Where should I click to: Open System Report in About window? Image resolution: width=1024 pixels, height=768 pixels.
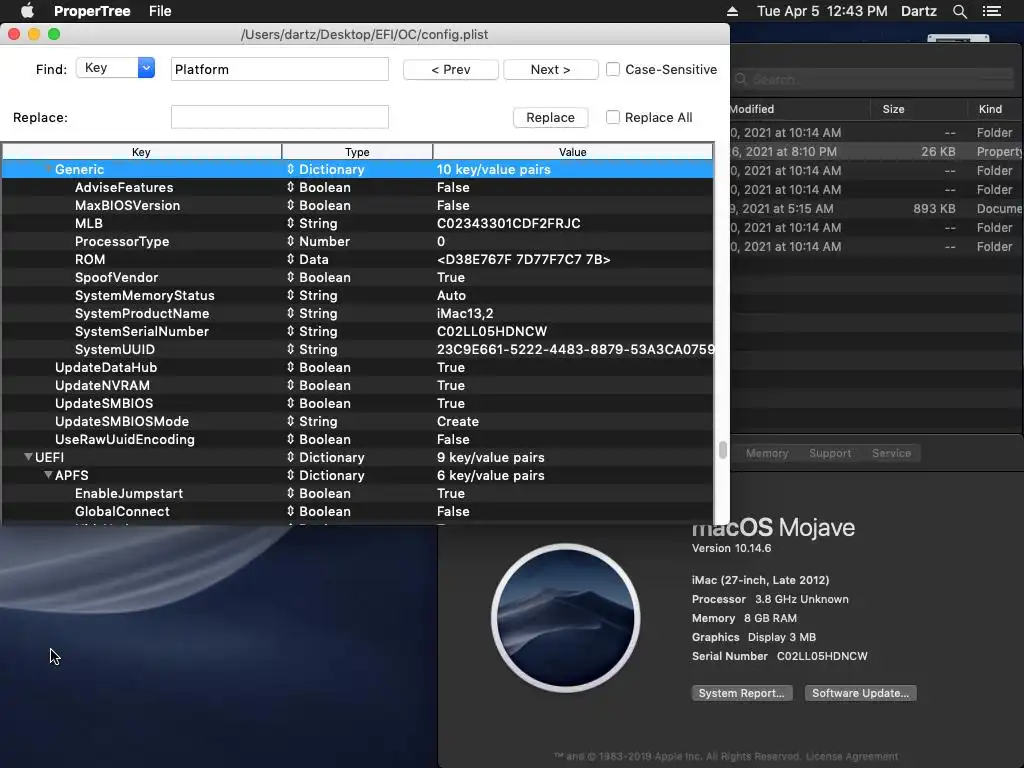pos(742,693)
